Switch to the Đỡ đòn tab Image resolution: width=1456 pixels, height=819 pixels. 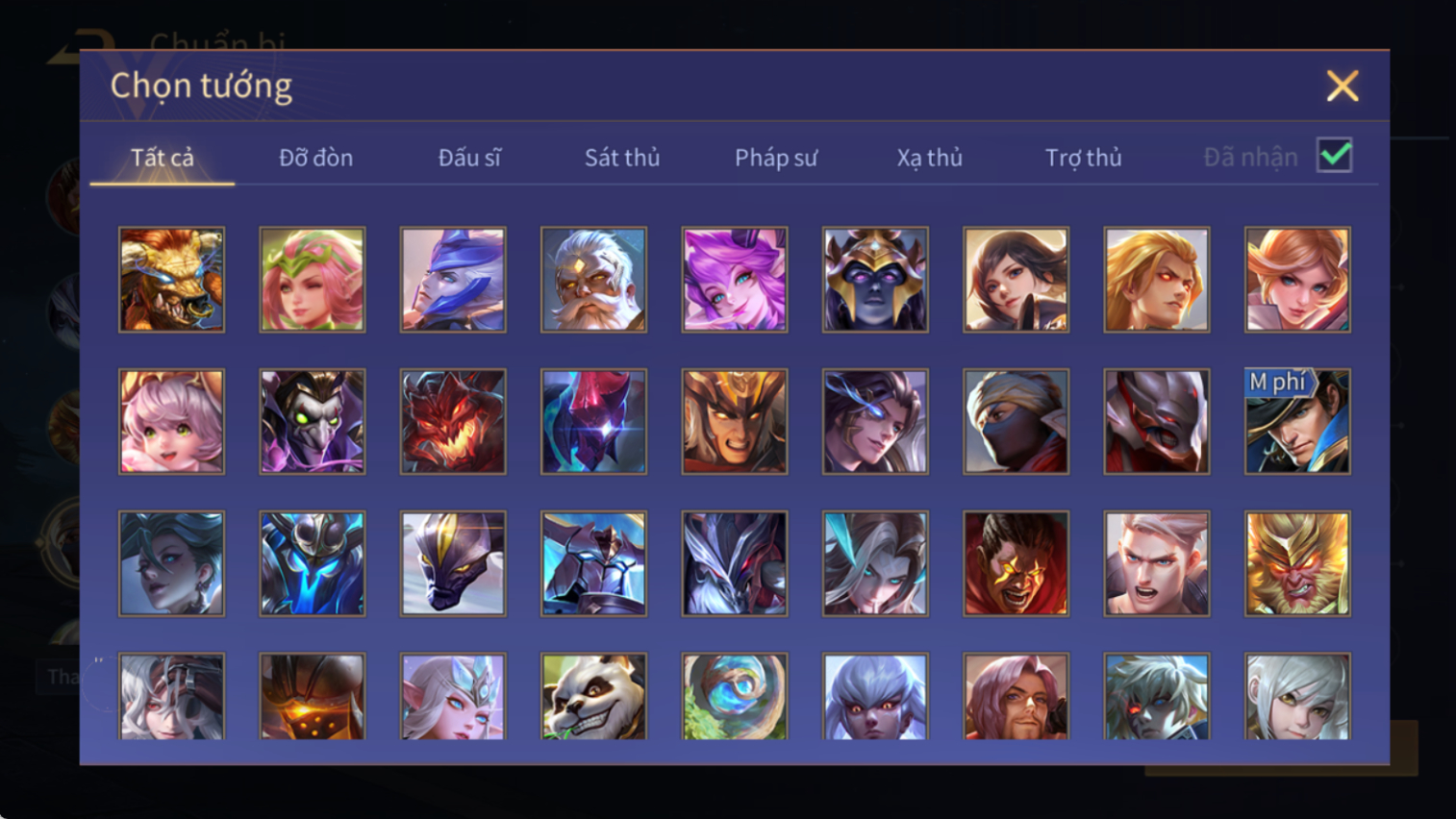pyautogui.click(x=315, y=158)
